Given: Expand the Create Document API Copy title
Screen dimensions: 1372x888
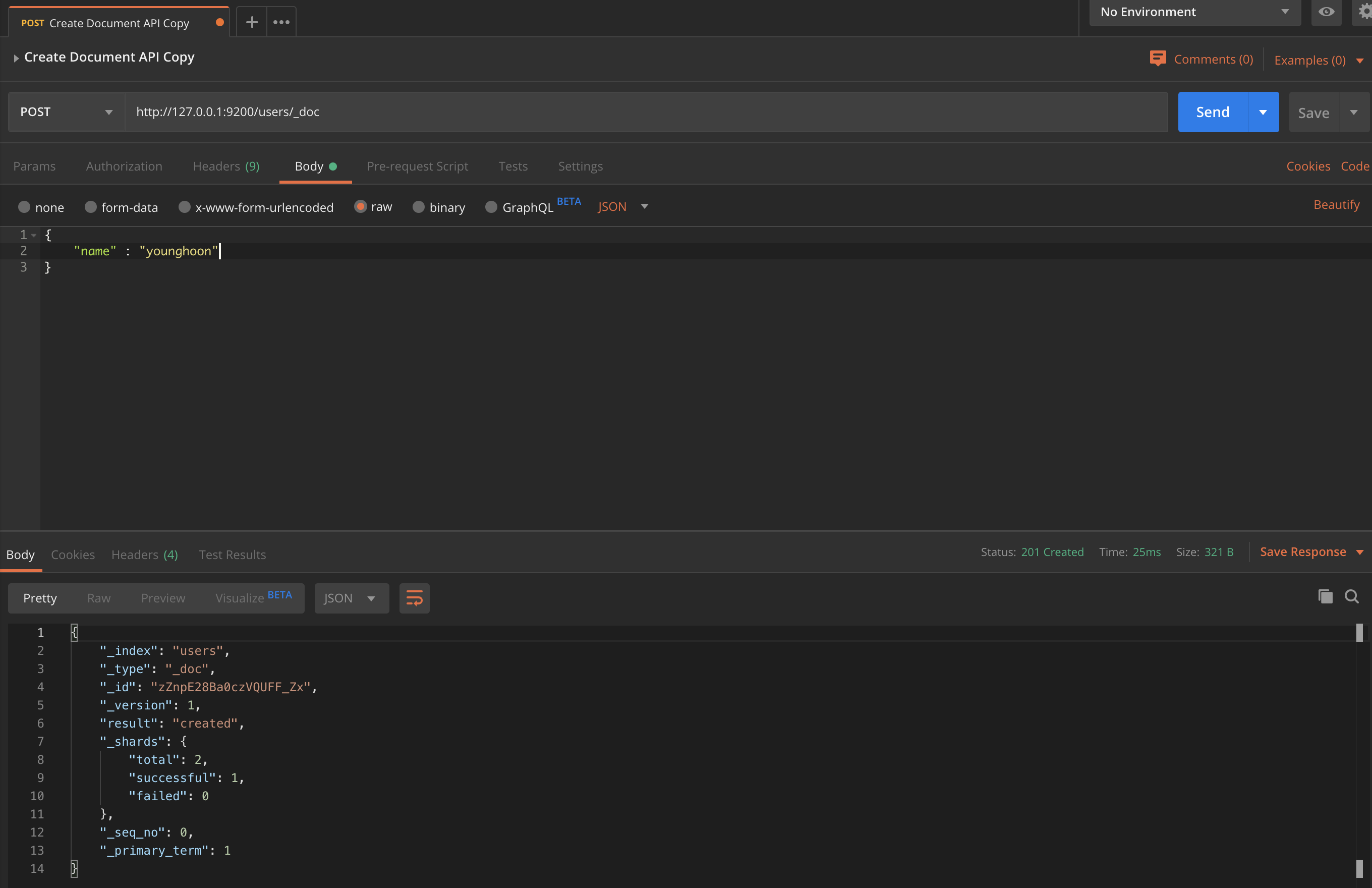Looking at the screenshot, I should pos(16,58).
